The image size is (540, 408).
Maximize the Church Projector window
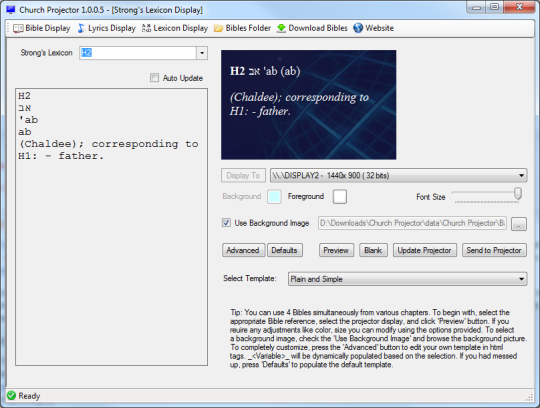pos(495,7)
